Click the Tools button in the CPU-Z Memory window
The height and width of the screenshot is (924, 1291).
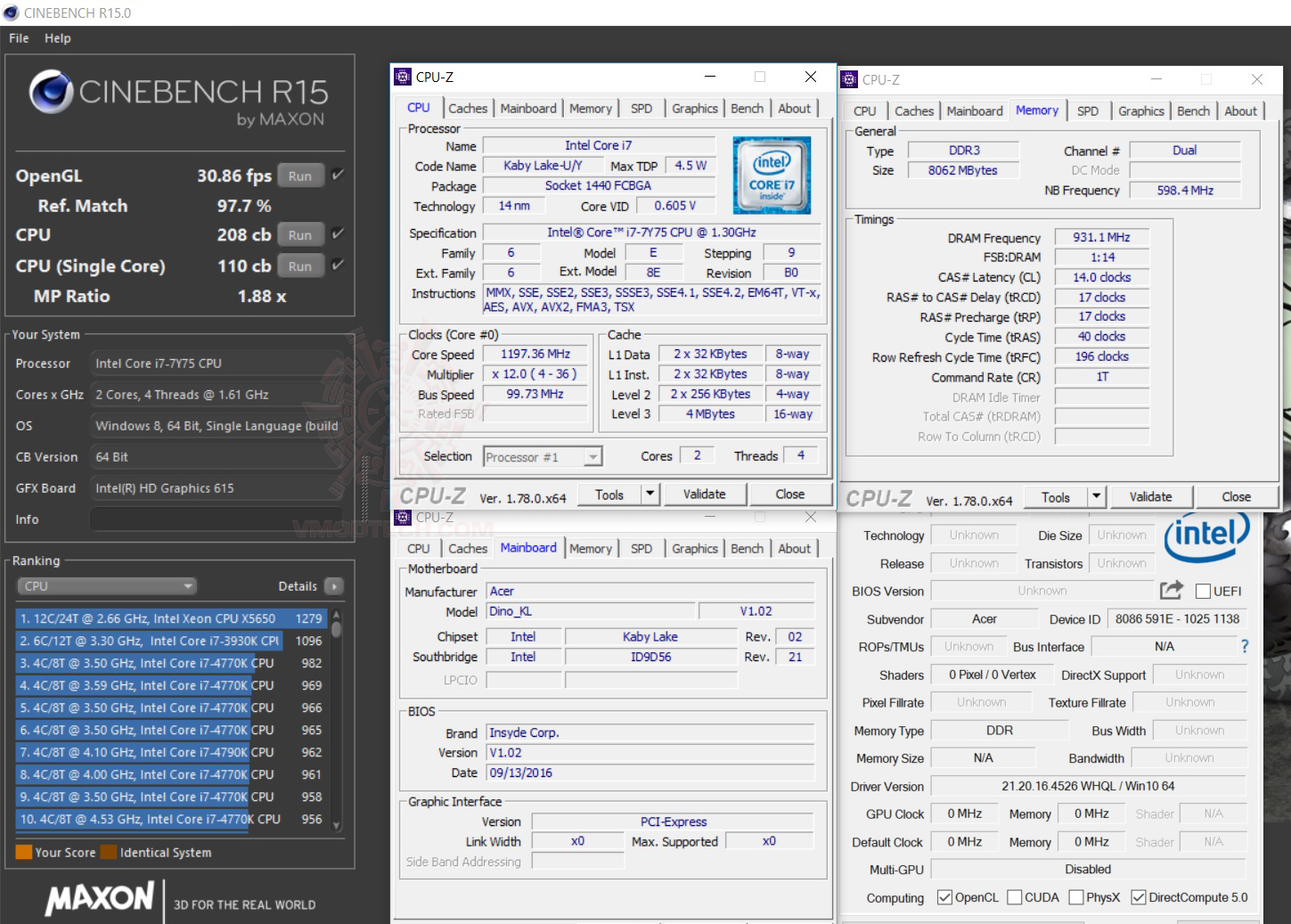[1056, 496]
